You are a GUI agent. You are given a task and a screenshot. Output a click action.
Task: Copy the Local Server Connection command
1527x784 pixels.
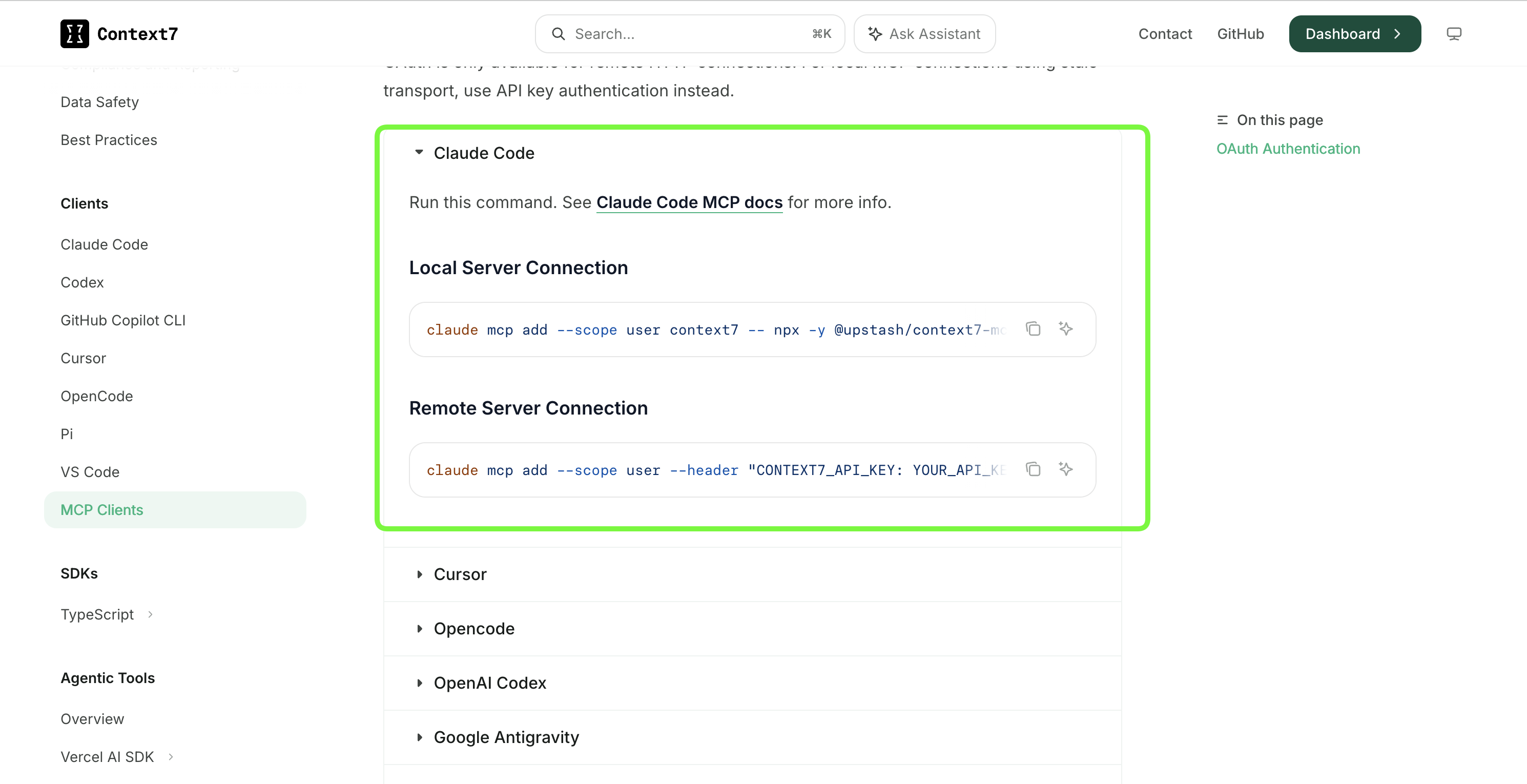[x=1033, y=329]
